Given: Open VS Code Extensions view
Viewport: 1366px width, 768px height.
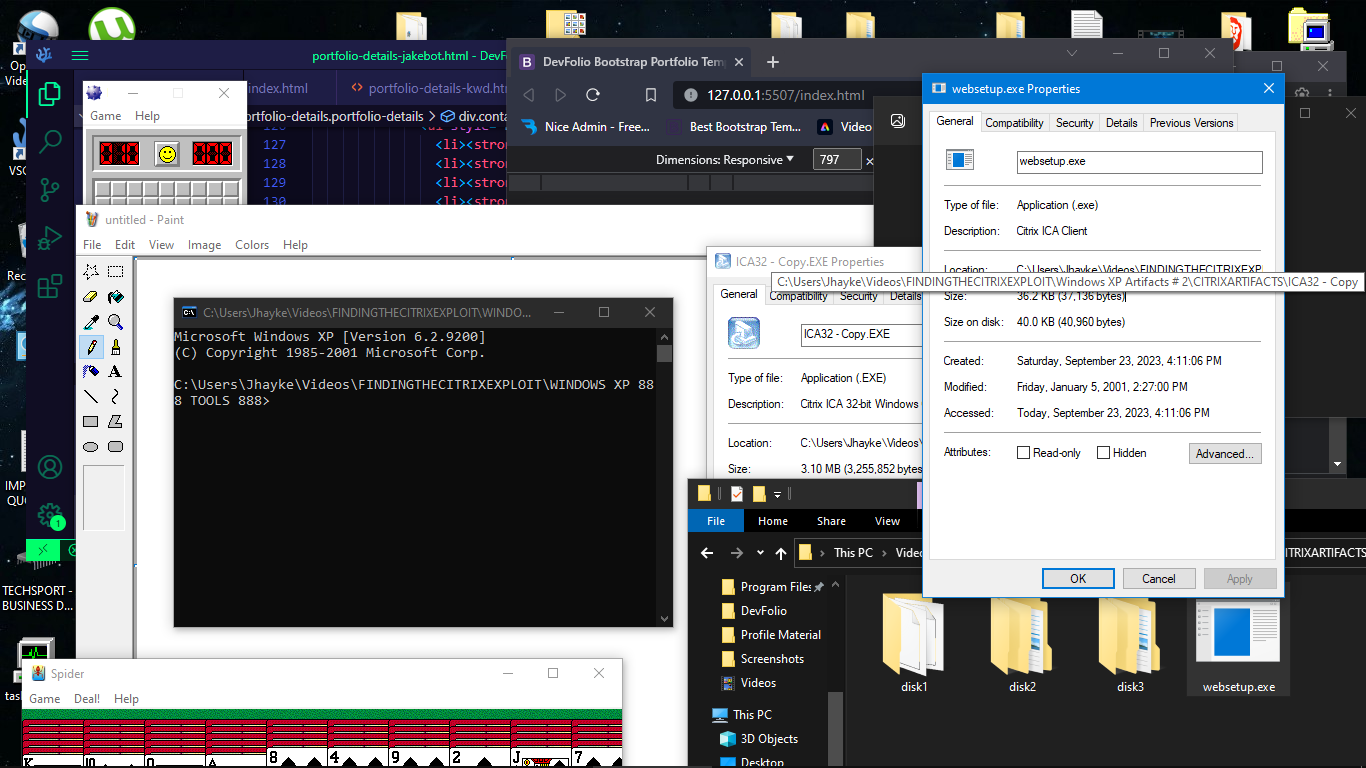Looking at the screenshot, I should (x=50, y=288).
